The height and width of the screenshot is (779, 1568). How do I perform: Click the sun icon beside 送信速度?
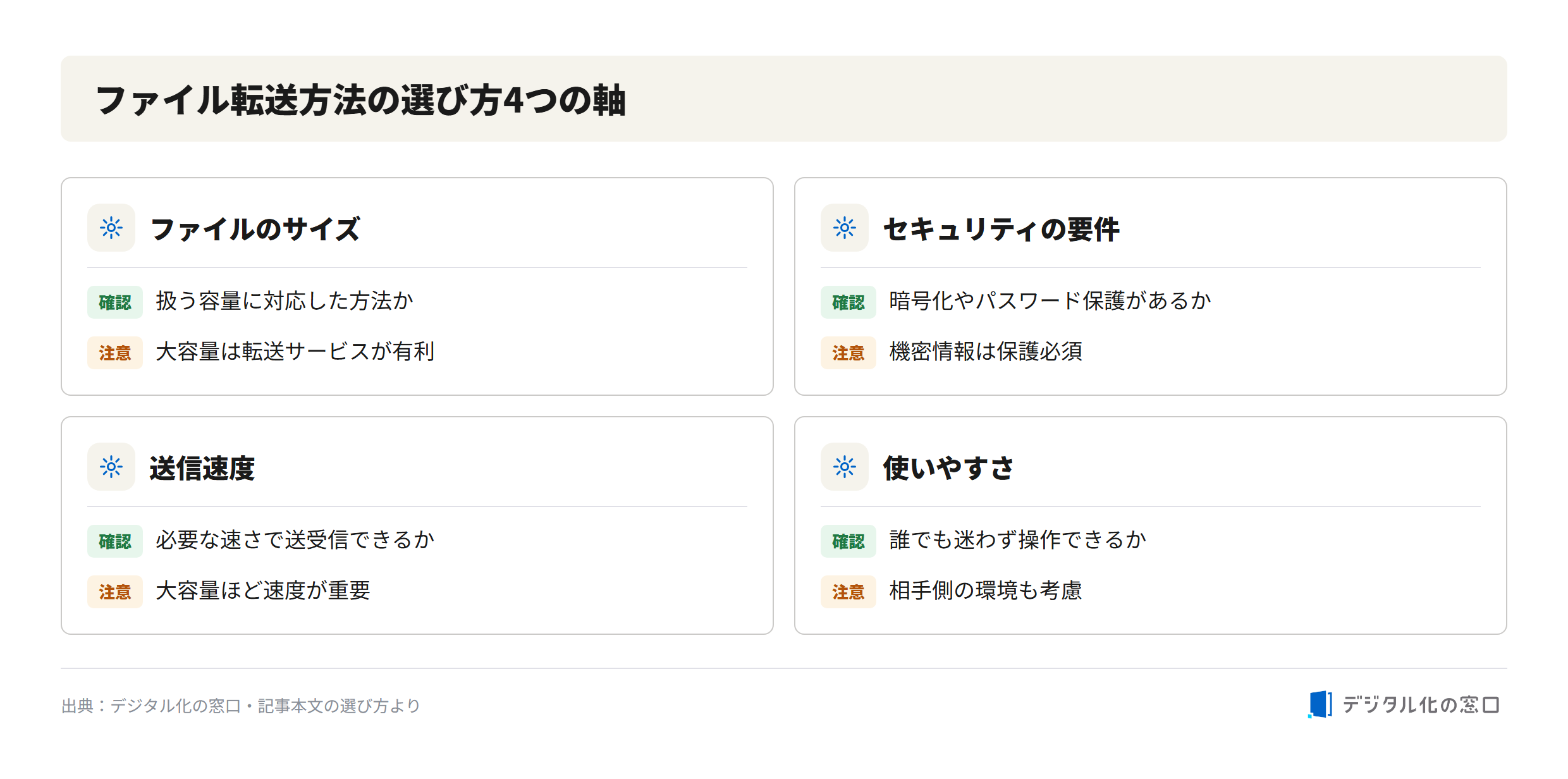pyautogui.click(x=111, y=467)
